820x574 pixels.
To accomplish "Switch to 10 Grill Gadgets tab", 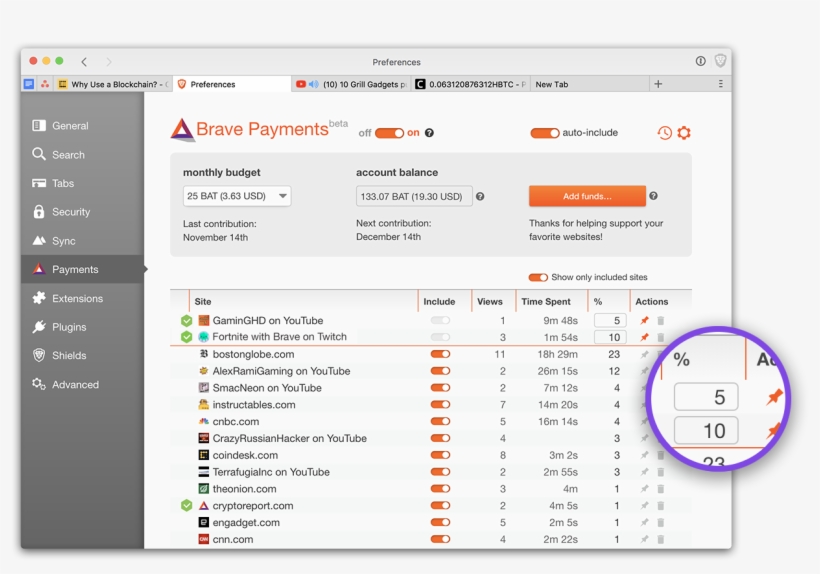I will click(x=351, y=84).
